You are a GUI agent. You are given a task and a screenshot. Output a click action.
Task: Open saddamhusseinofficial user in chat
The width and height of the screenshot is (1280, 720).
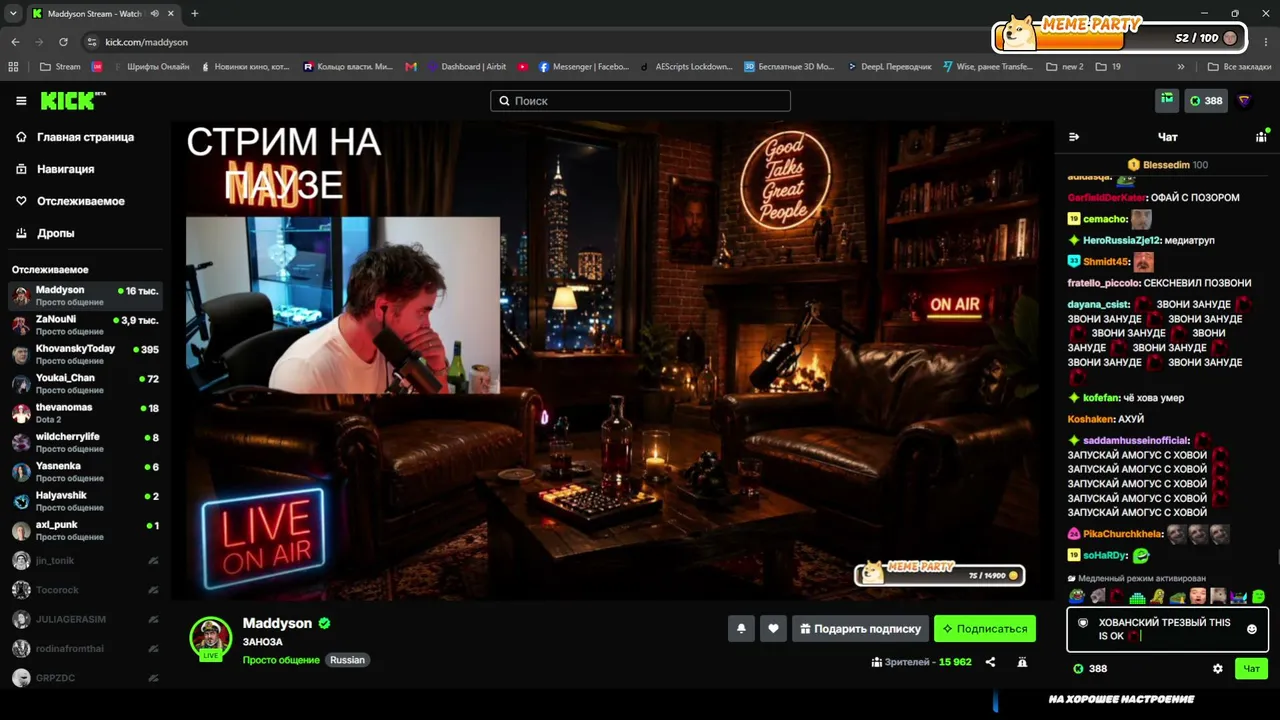pyautogui.click(x=1136, y=441)
